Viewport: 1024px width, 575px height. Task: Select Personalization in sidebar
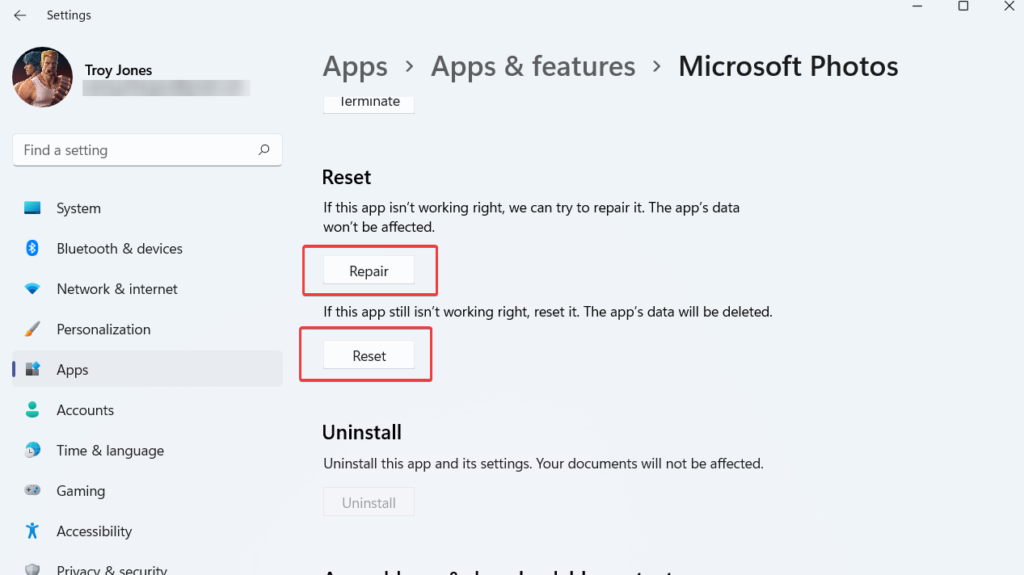pyautogui.click(x=147, y=329)
